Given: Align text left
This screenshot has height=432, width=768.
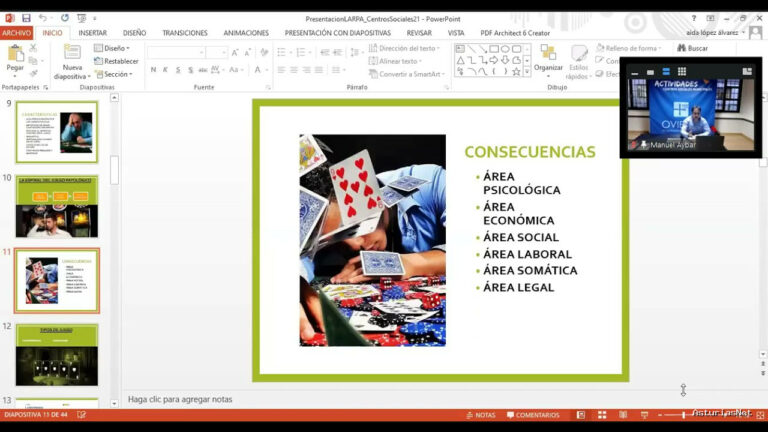Looking at the screenshot, I should [x=282, y=70].
